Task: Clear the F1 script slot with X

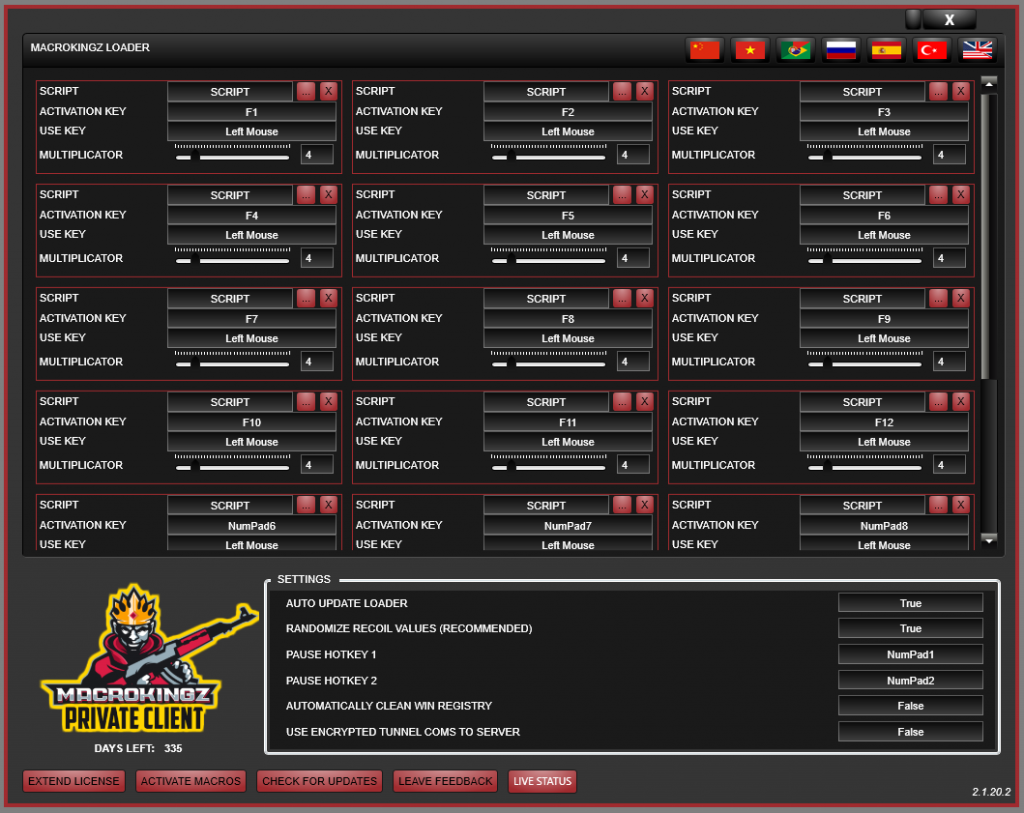Action: click(328, 91)
